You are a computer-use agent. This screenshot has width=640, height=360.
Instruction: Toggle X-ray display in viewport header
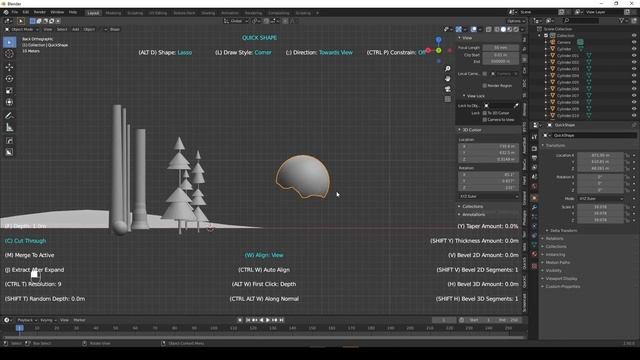coord(489,29)
